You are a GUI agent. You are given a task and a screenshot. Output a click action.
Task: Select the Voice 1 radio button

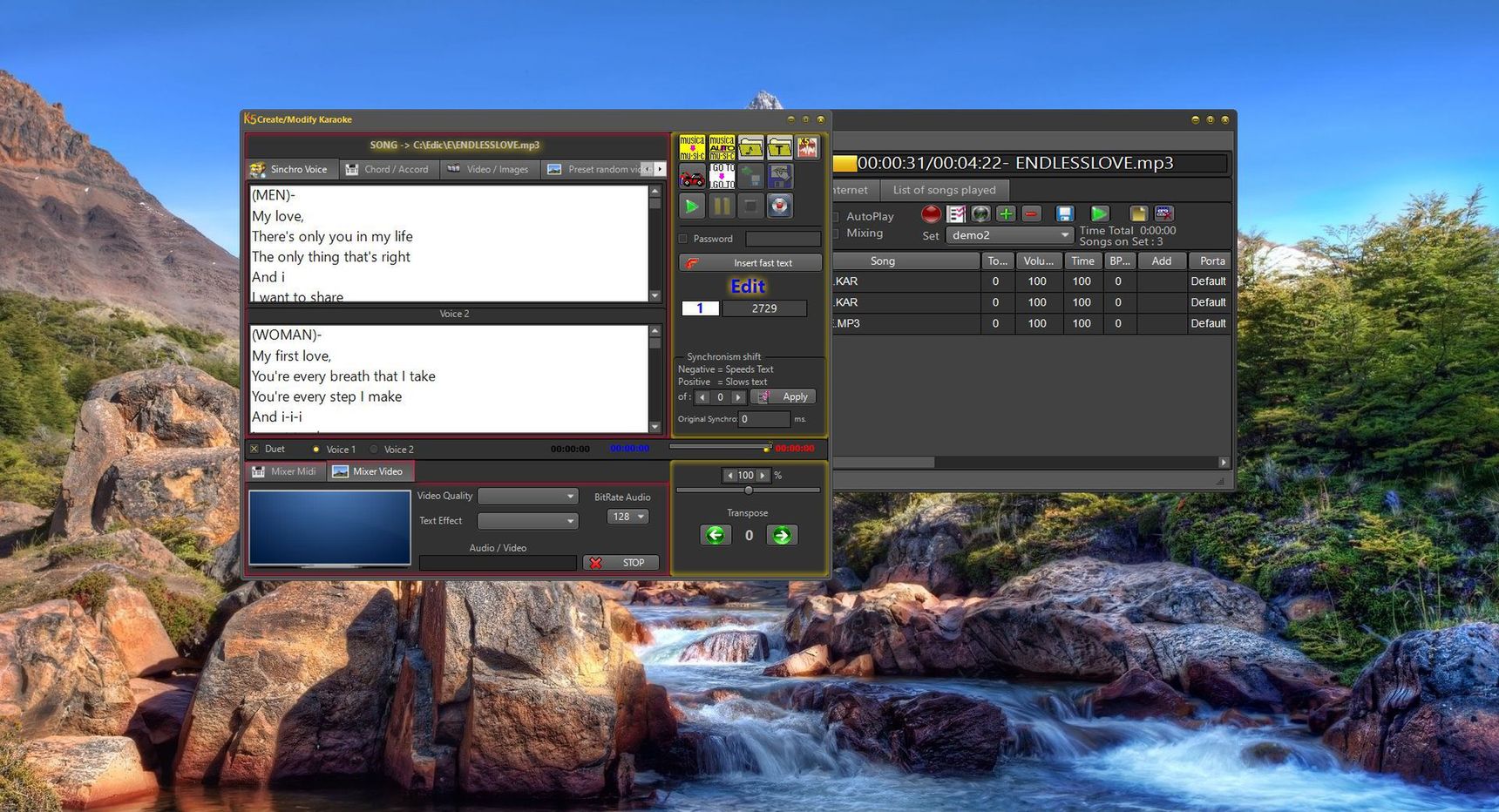pyautogui.click(x=315, y=450)
